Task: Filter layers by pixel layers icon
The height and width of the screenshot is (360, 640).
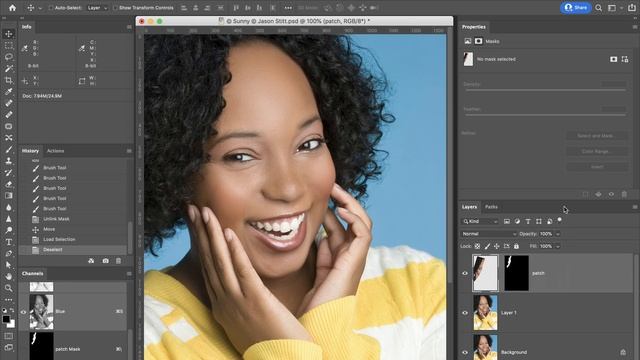Action: [x=507, y=221]
